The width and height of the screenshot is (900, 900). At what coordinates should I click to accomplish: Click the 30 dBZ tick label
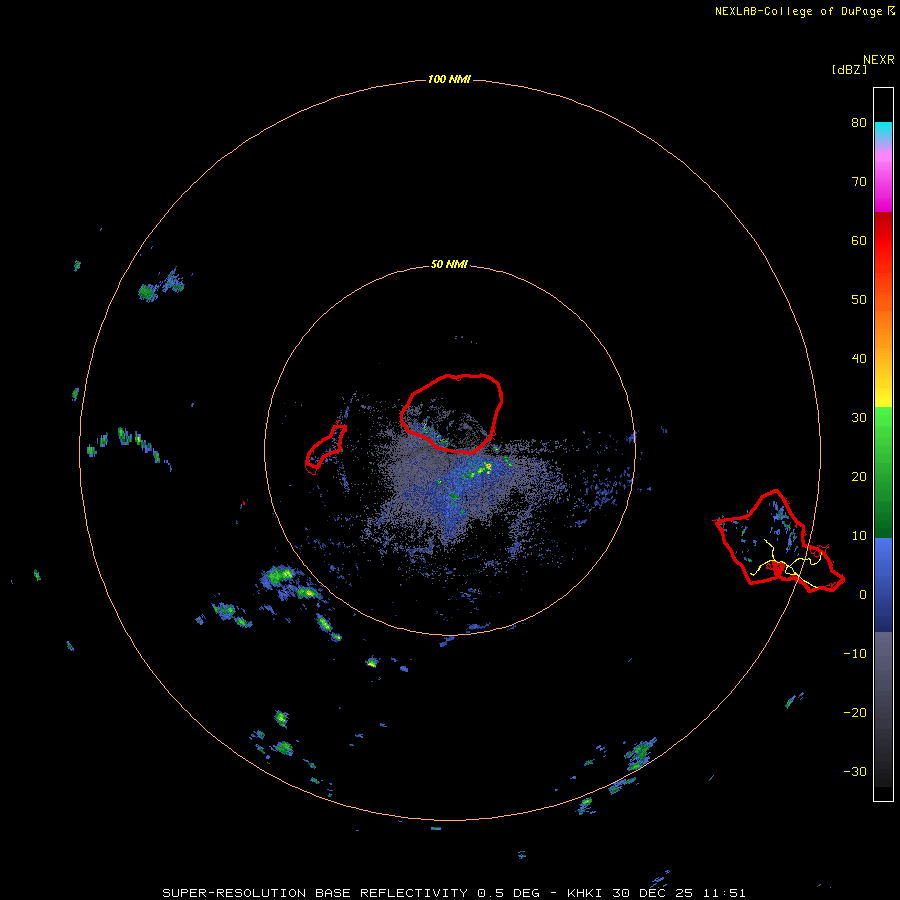pyautogui.click(x=859, y=418)
